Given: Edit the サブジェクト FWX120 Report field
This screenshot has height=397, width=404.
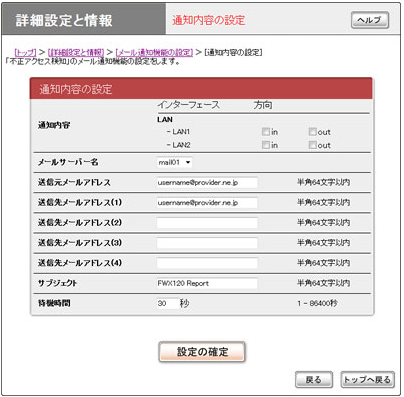Looking at the screenshot, I should [x=207, y=283].
